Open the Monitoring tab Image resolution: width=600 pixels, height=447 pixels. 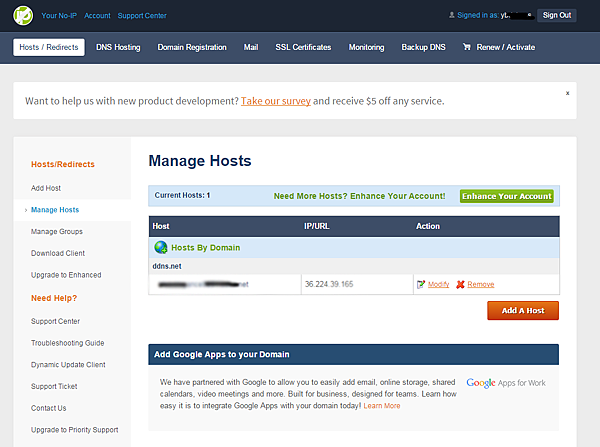coord(366,47)
